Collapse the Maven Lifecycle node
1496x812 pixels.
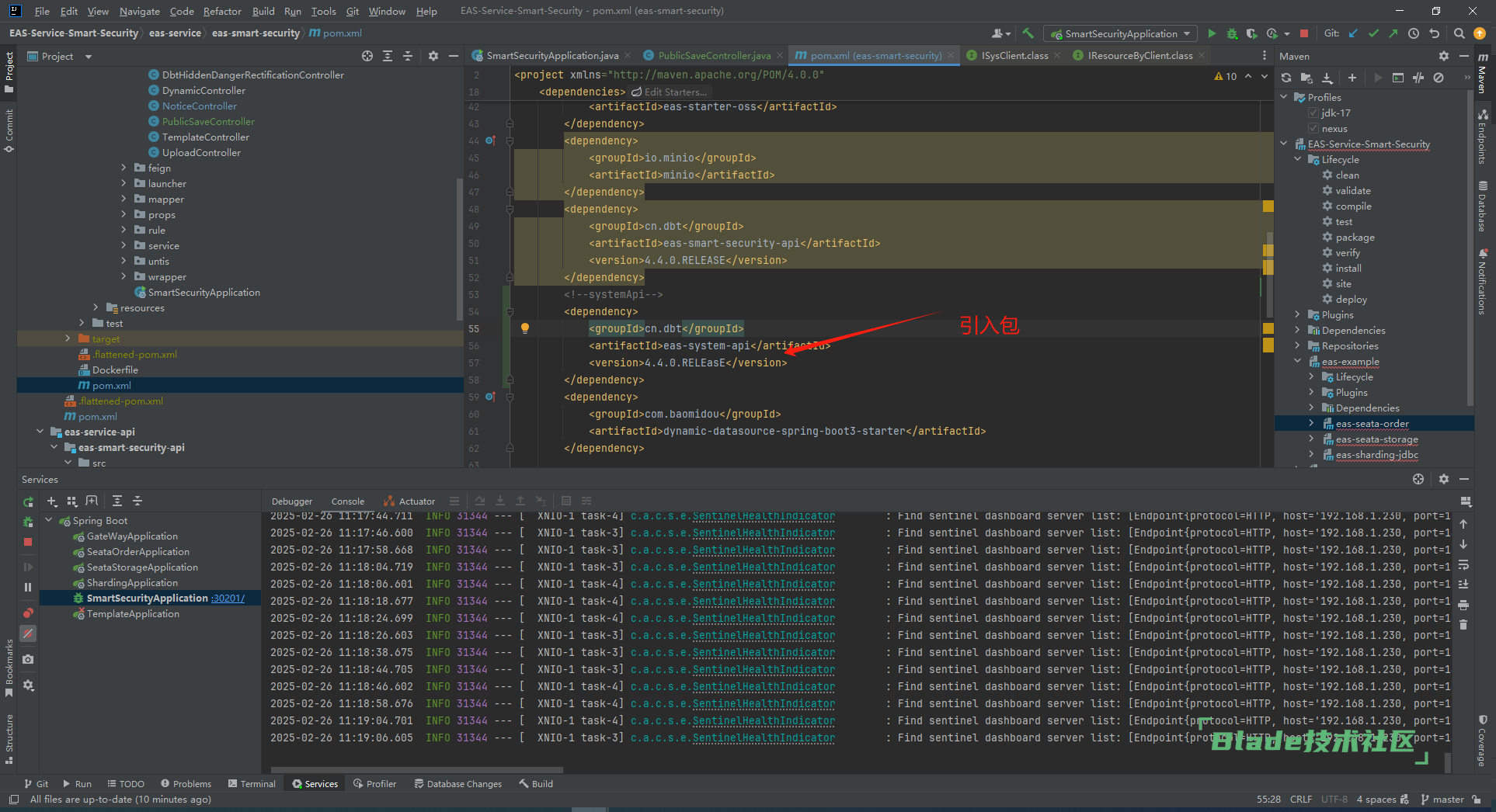point(1298,160)
